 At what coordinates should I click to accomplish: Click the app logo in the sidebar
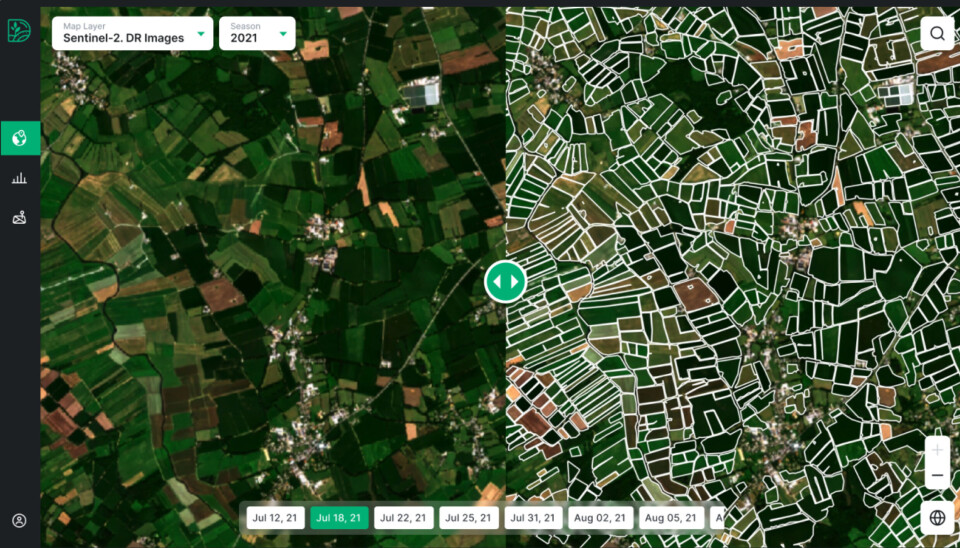pyautogui.click(x=19, y=31)
